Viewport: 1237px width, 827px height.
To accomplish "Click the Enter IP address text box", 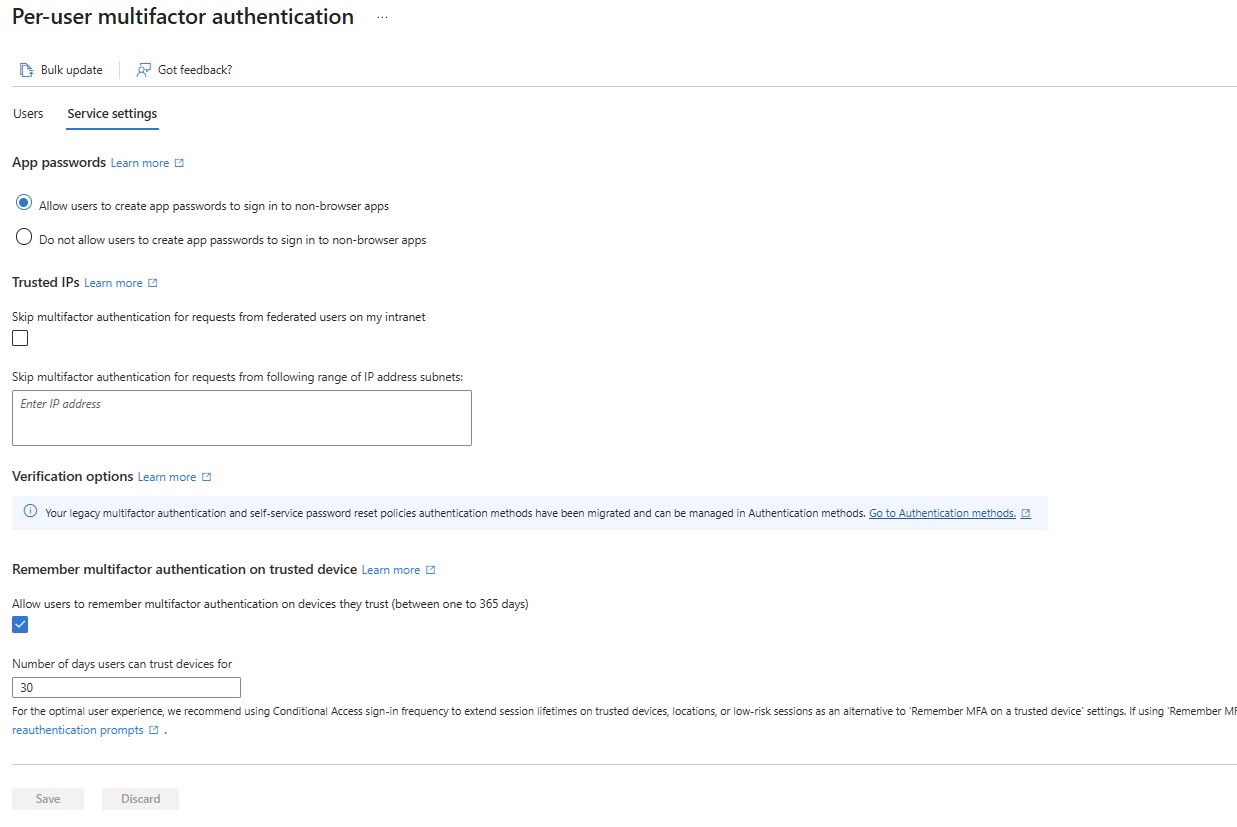I will (x=241, y=417).
